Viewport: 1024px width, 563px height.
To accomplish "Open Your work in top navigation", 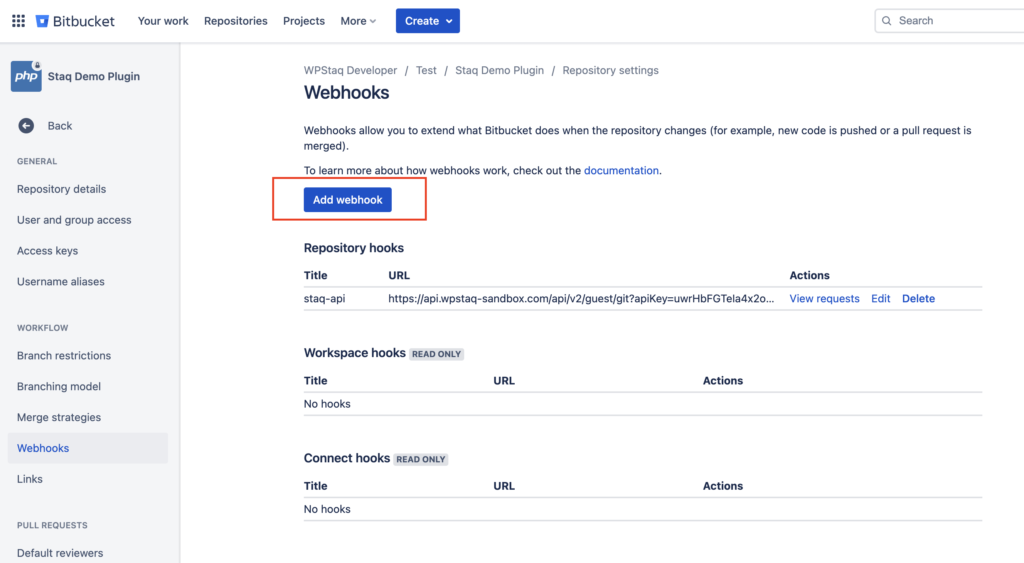I will [163, 21].
